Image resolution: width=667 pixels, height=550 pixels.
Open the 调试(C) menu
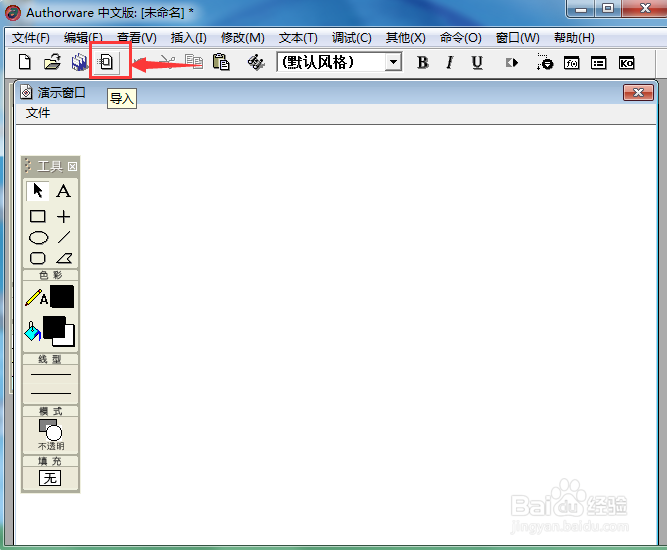351,38
